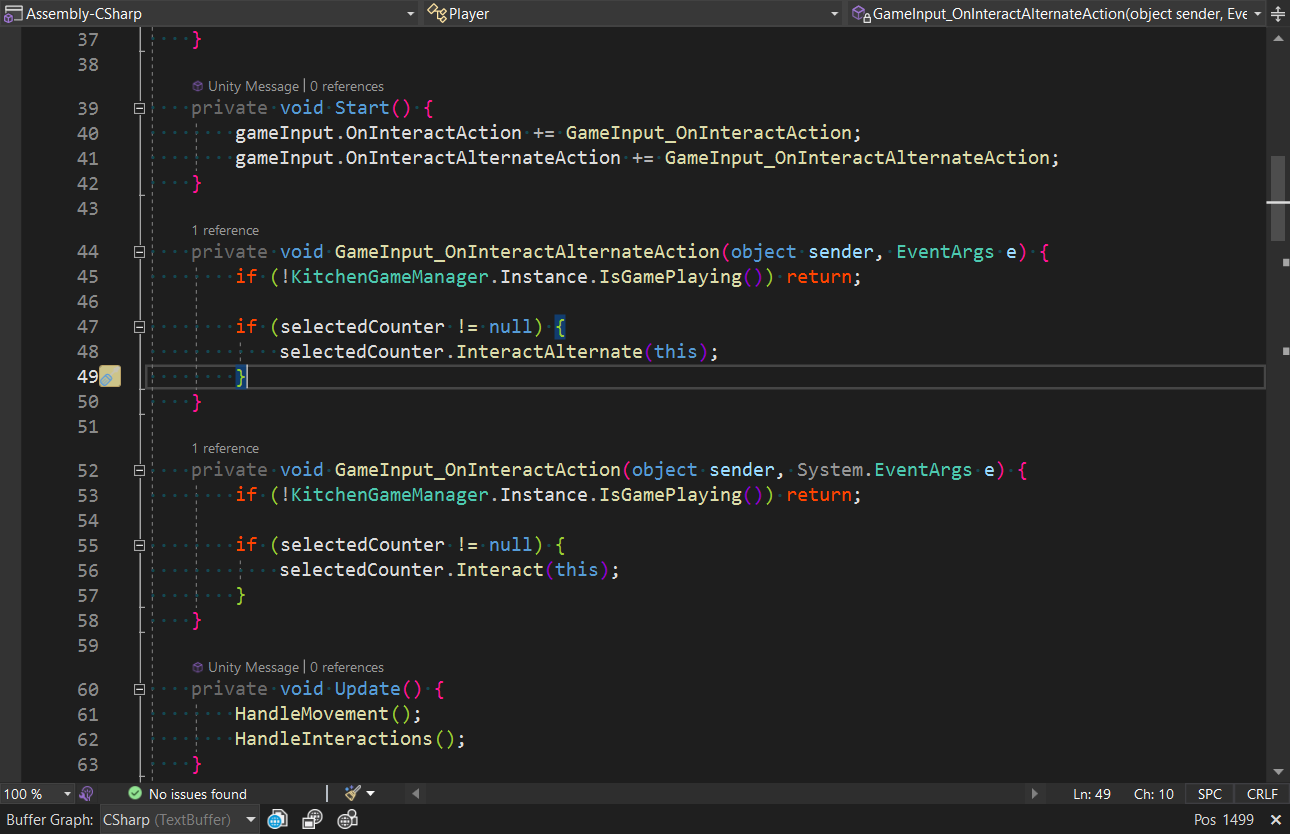Screen dimensions: 1290x834
Task: Click 'InteractAlternate' on line 48
Action: tap(549, 352)
